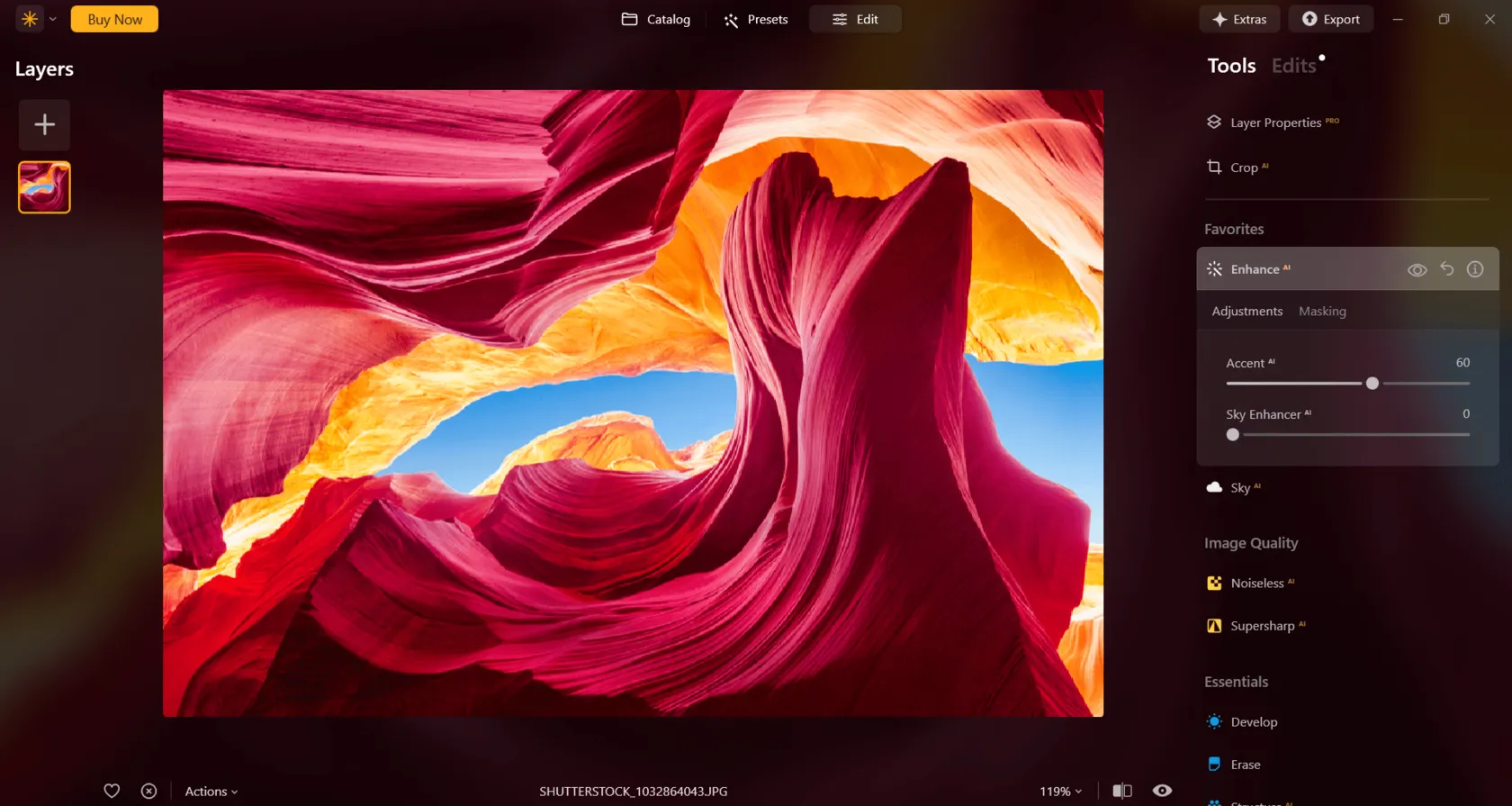Toggle Enhance tool visibility eye
1512x806 pixels.
[x=1417, y=270]
